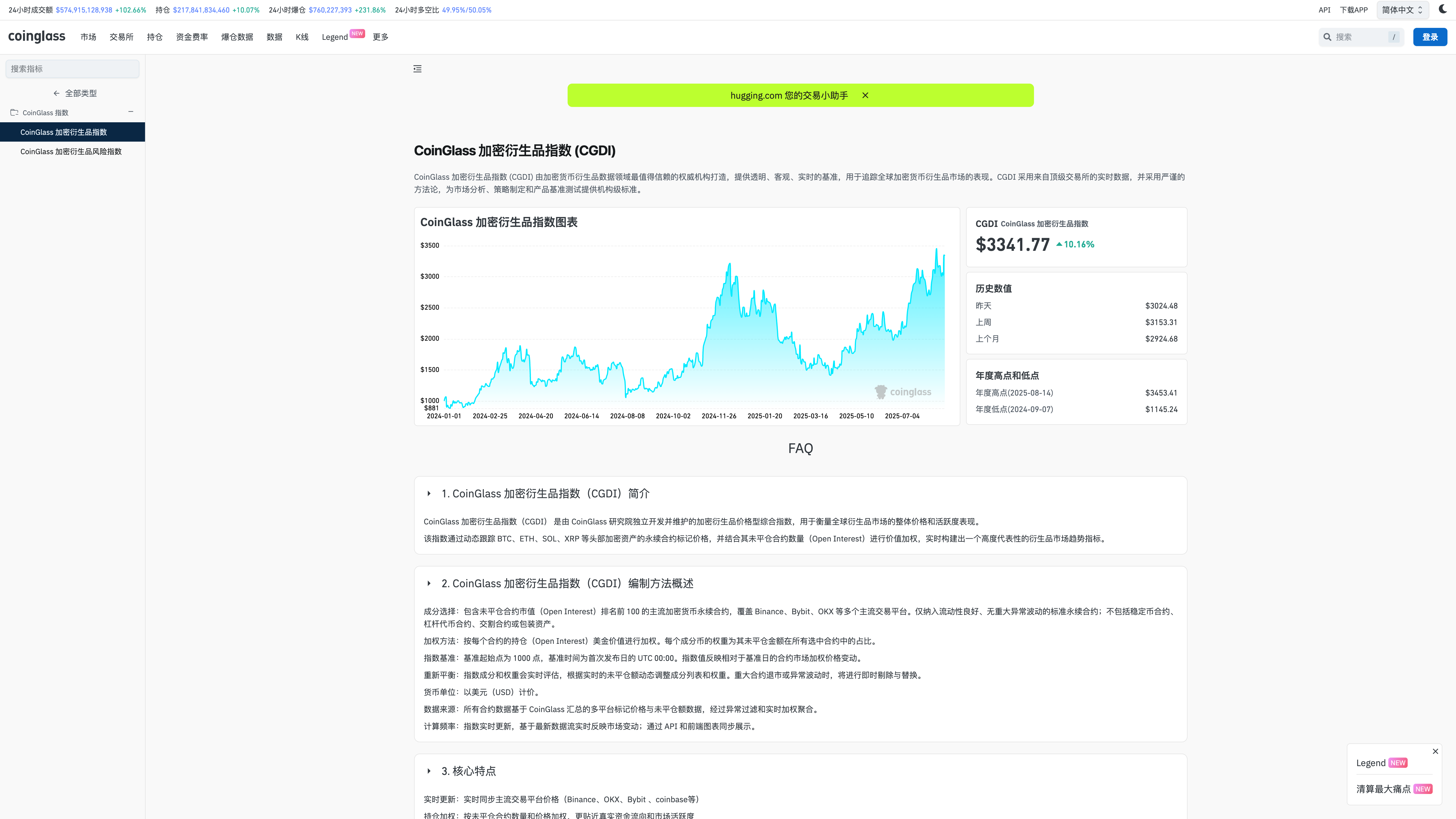Click the CGDI index chart area
Screen dimensions: 1456x819
pos(694,327)
